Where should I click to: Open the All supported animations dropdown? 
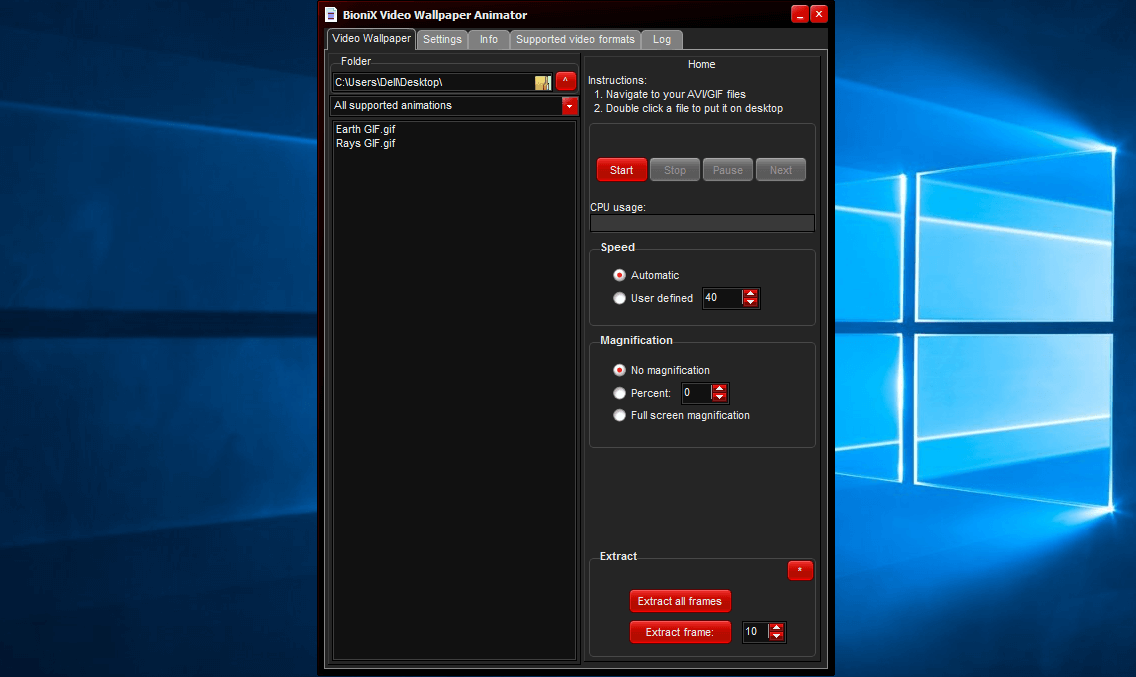(569, 105)
